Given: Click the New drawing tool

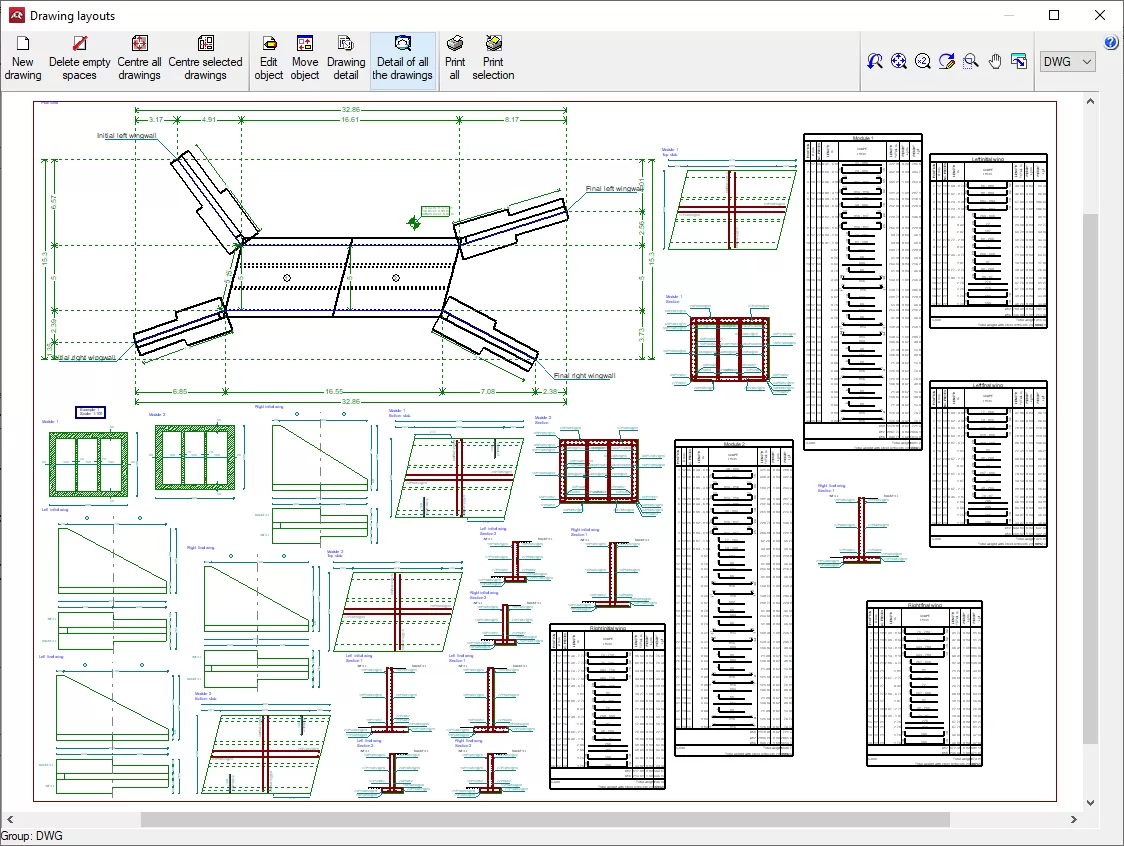Looking at the screenshot, I should pos(23,60).
